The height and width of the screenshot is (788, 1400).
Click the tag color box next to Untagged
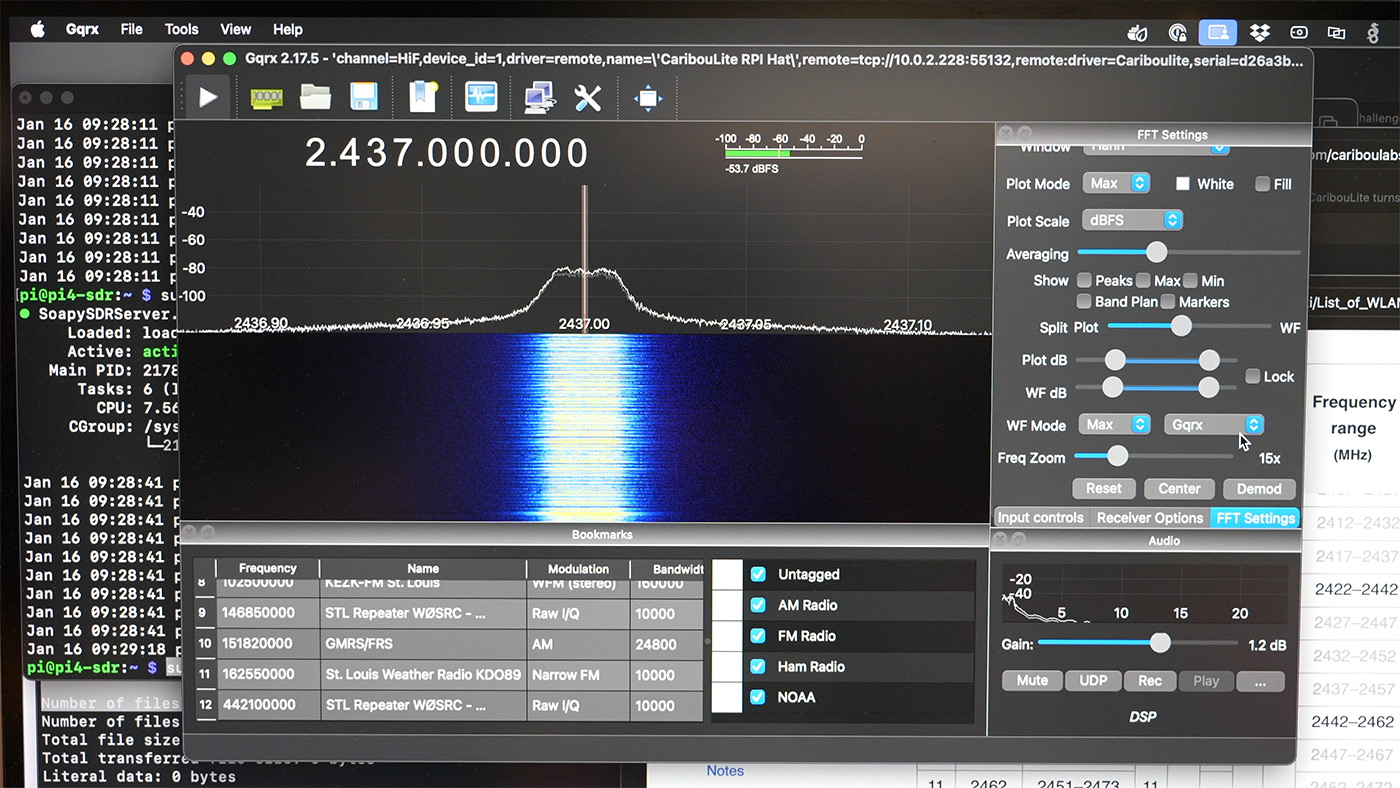727,574
